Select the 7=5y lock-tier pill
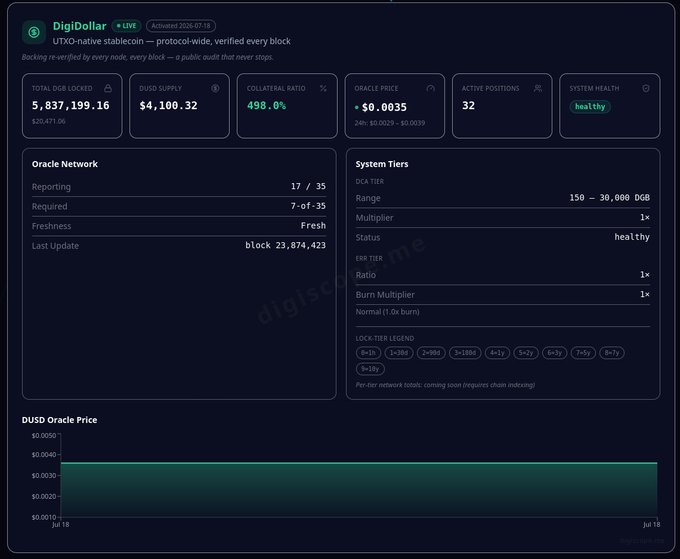 (x=583, y=353)
